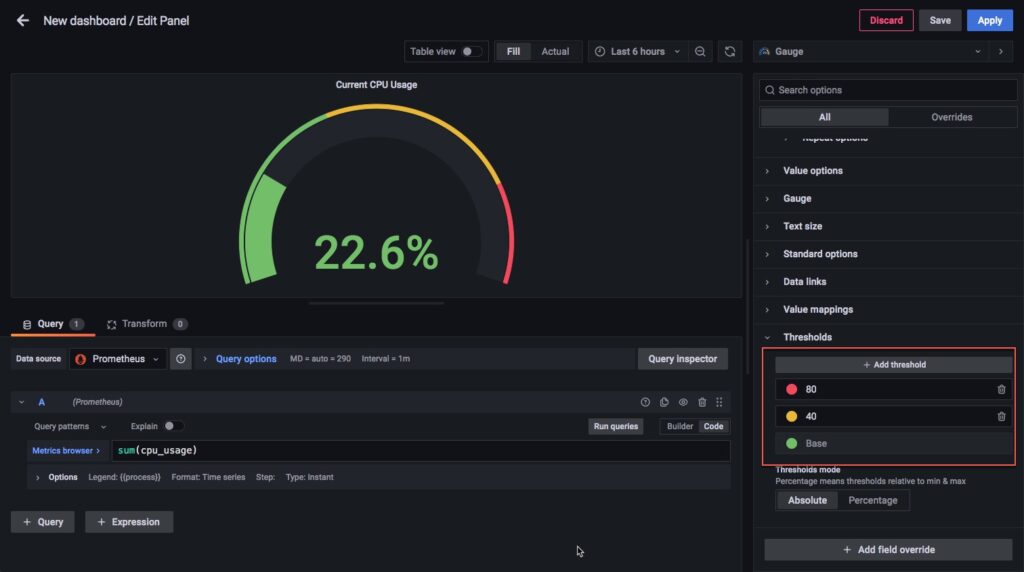Select the Overrides tab
1024x572 pixels.
pyautogui.click(x=952, y=118)
